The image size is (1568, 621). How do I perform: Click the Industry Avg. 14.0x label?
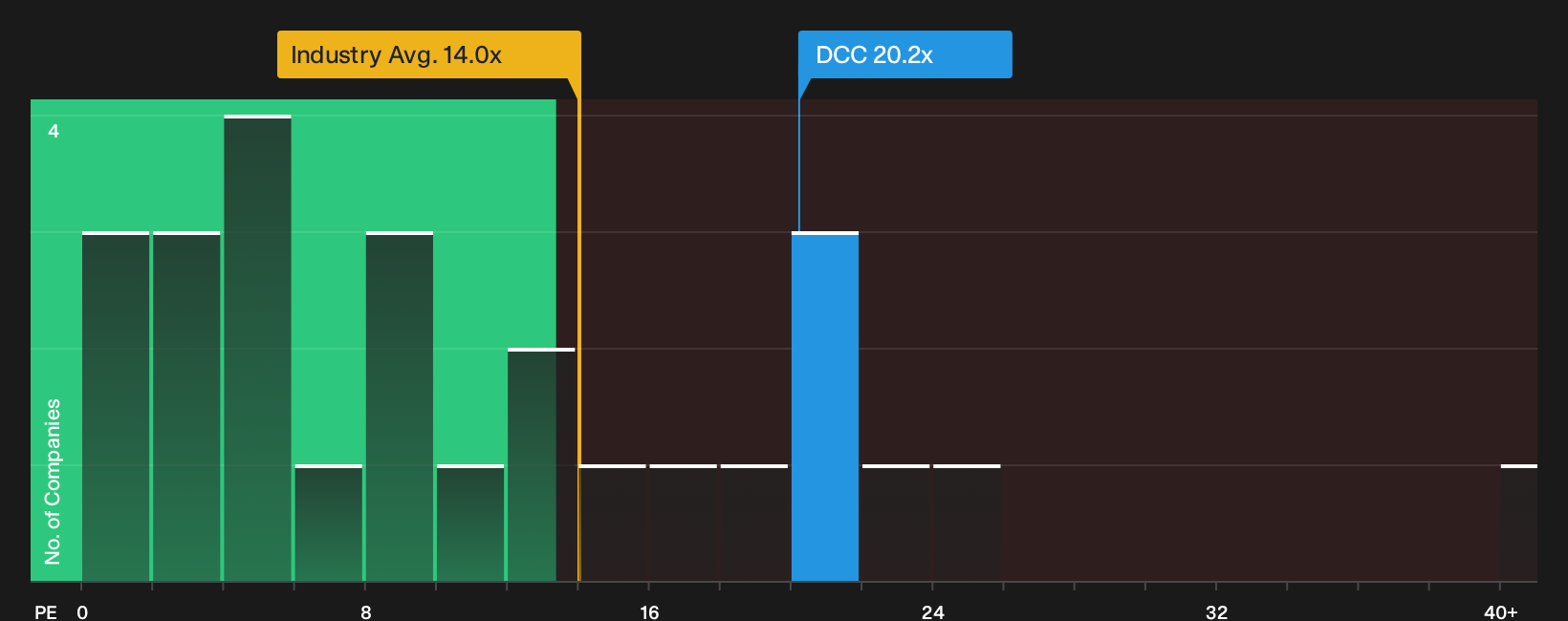pos(428,54)
